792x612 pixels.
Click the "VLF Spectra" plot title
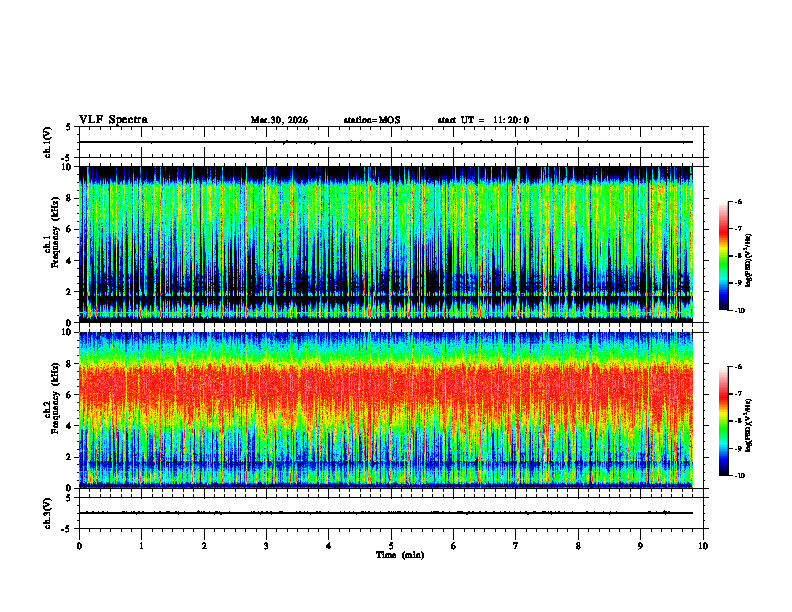click(x=114, y=120)
